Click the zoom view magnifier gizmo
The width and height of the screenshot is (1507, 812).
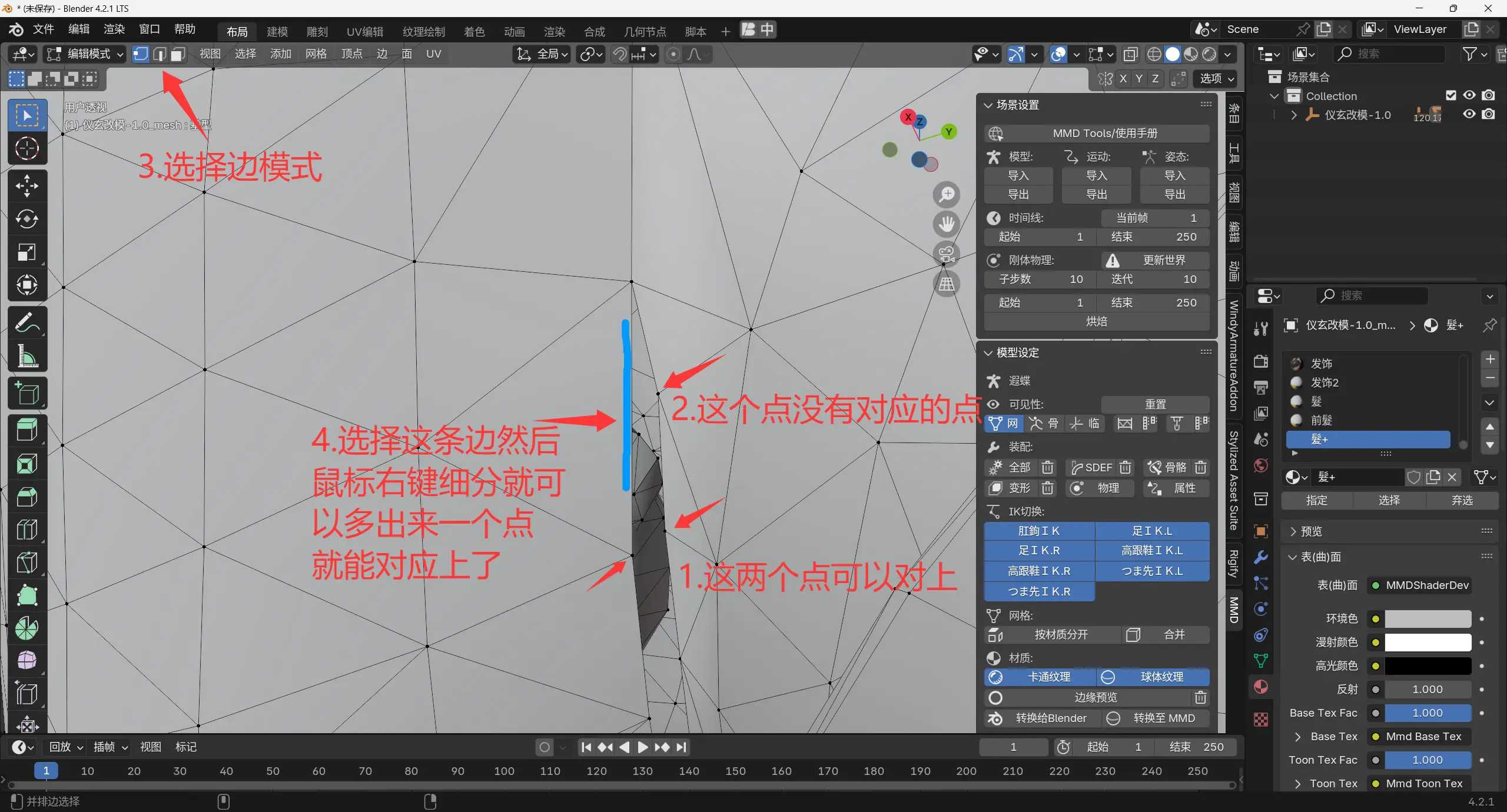click(946, 195)
